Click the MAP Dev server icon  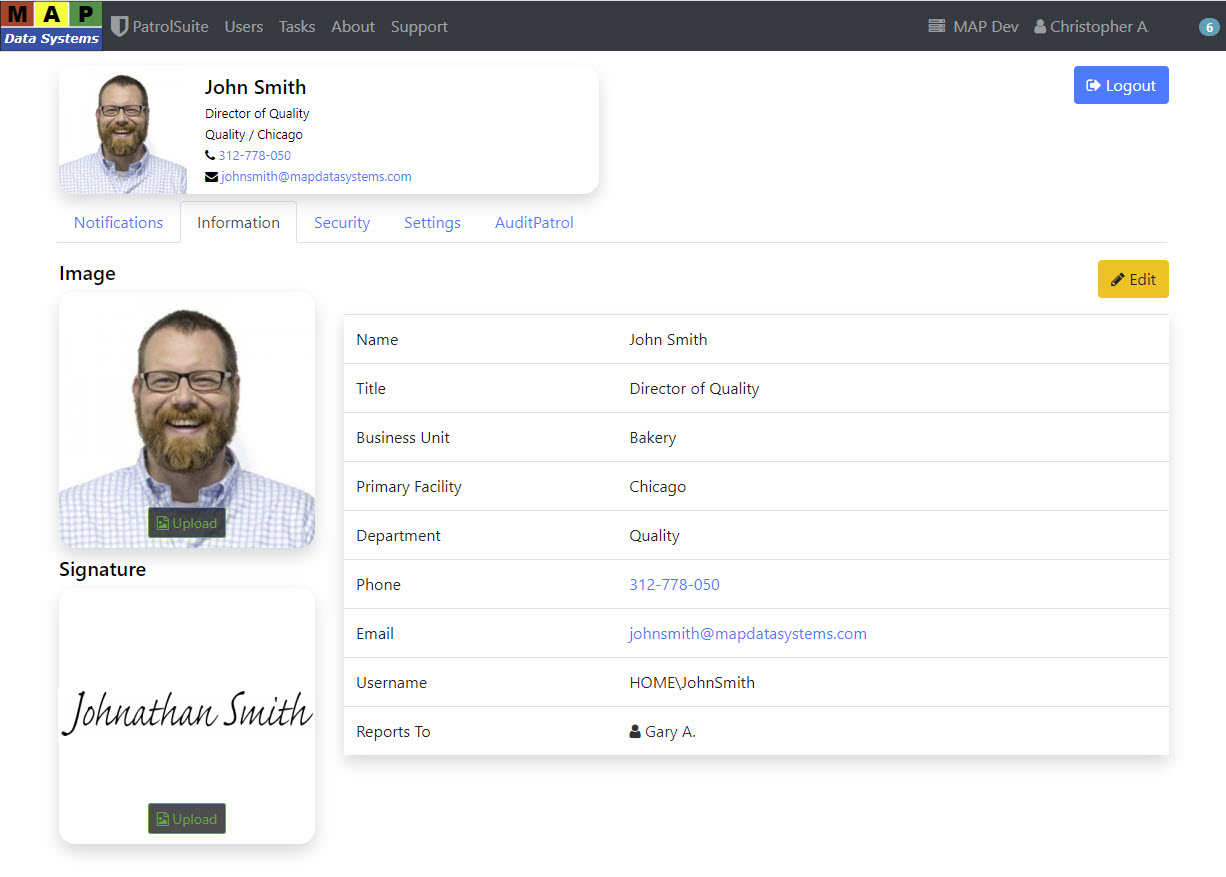click(937, 27)
